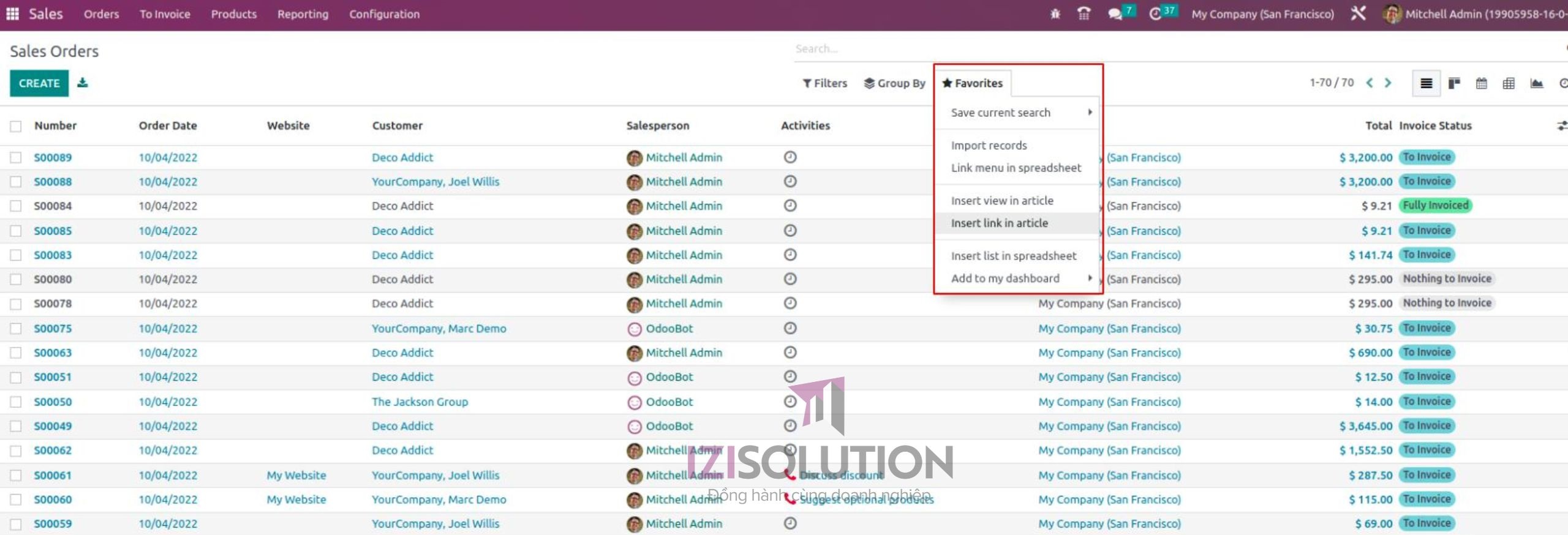Switch to list view icon
Screen dimensions: 1568x535
(1426, 83)
